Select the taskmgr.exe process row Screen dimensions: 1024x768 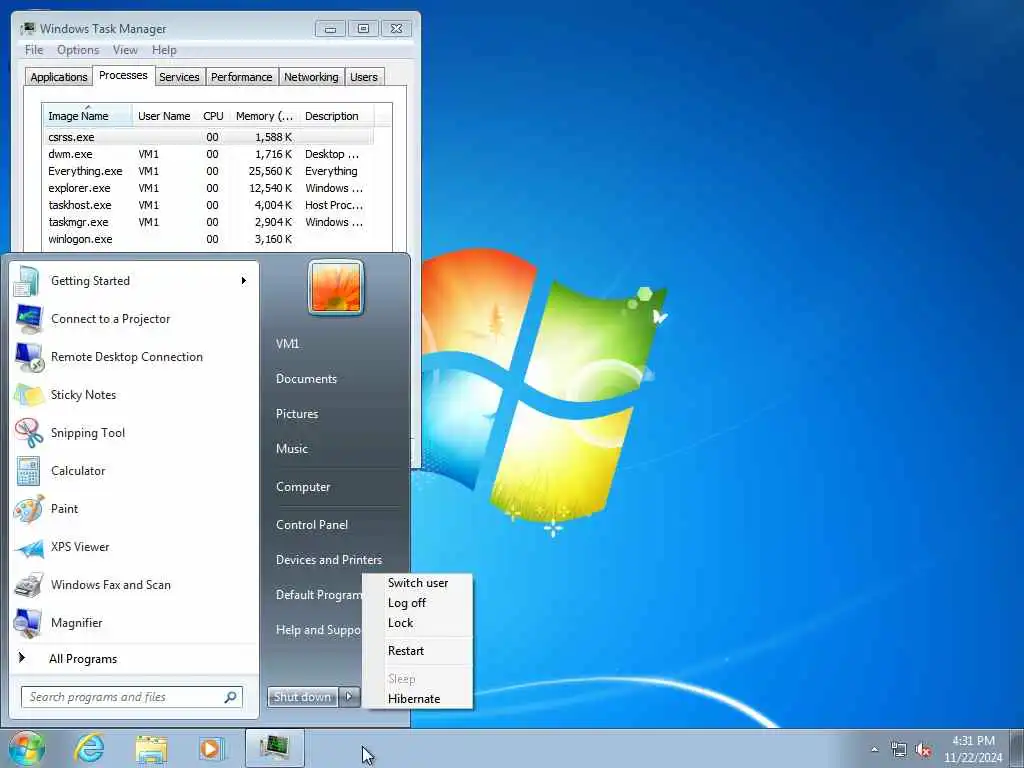pyautogui.click(x=209, y=222)
